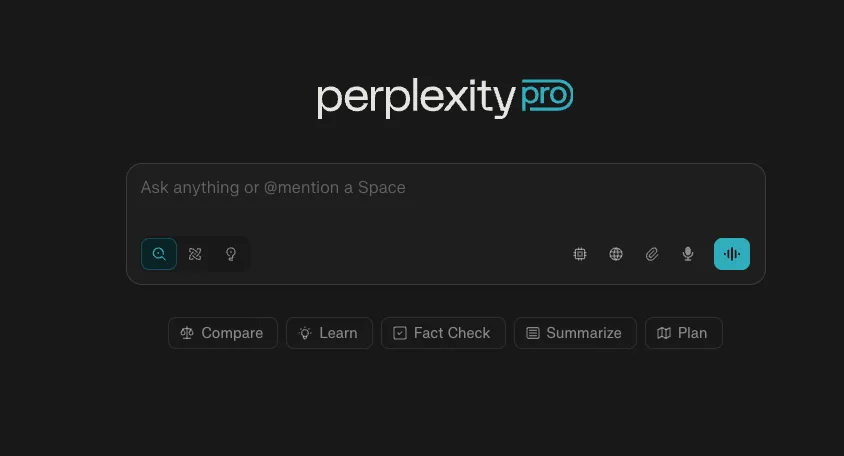844x456 pixels.
Task: Open the AI model chooser chip icon
Action: (x=580, y=254)
